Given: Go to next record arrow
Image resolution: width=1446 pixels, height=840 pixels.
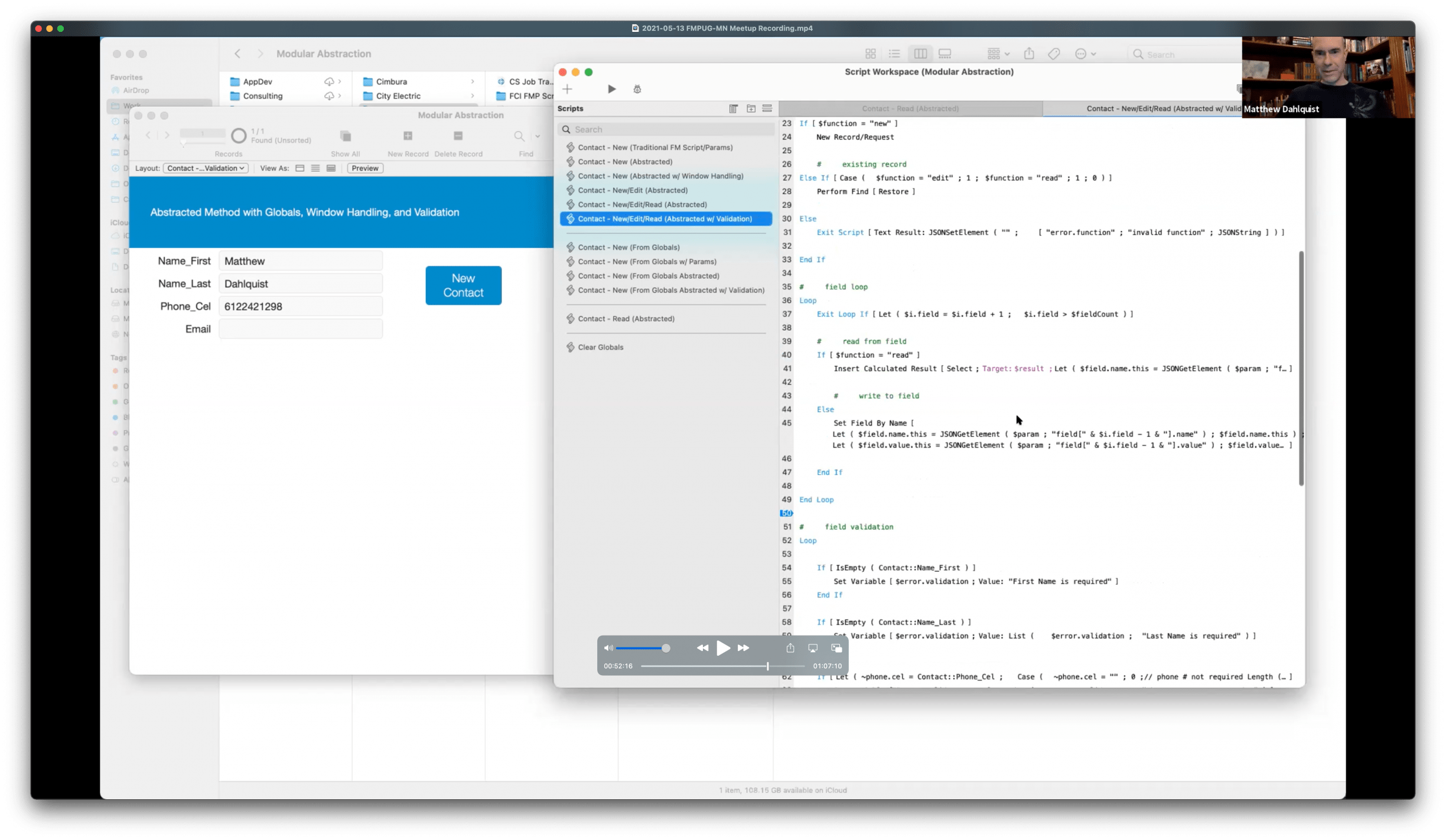Looking at the screenshot, I should (x=167, y=135).
